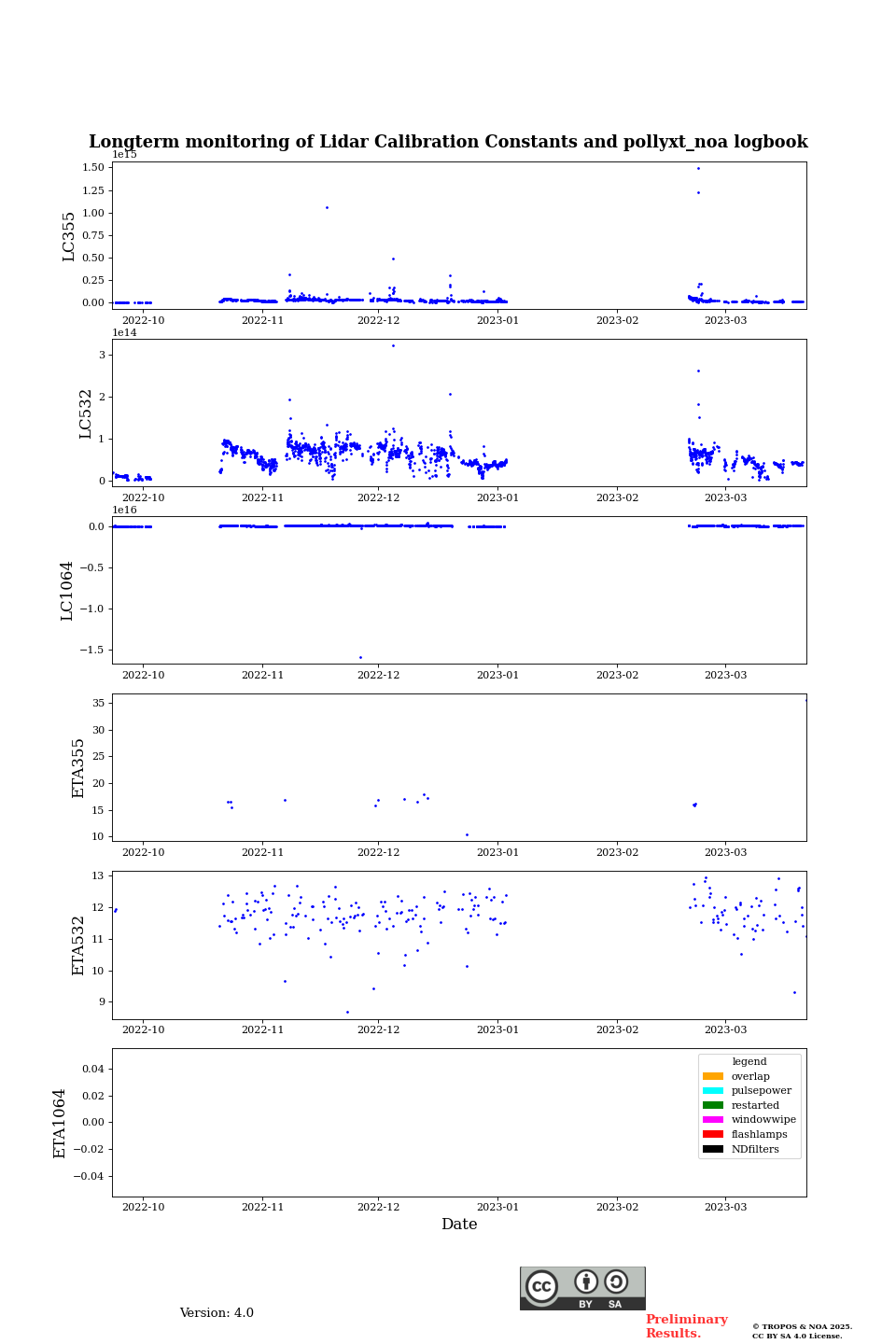This screenshot has height=1344, width=896.
Task: Click the TROPOS & NOA copyright notice
Action: [x=802, y=1331]
